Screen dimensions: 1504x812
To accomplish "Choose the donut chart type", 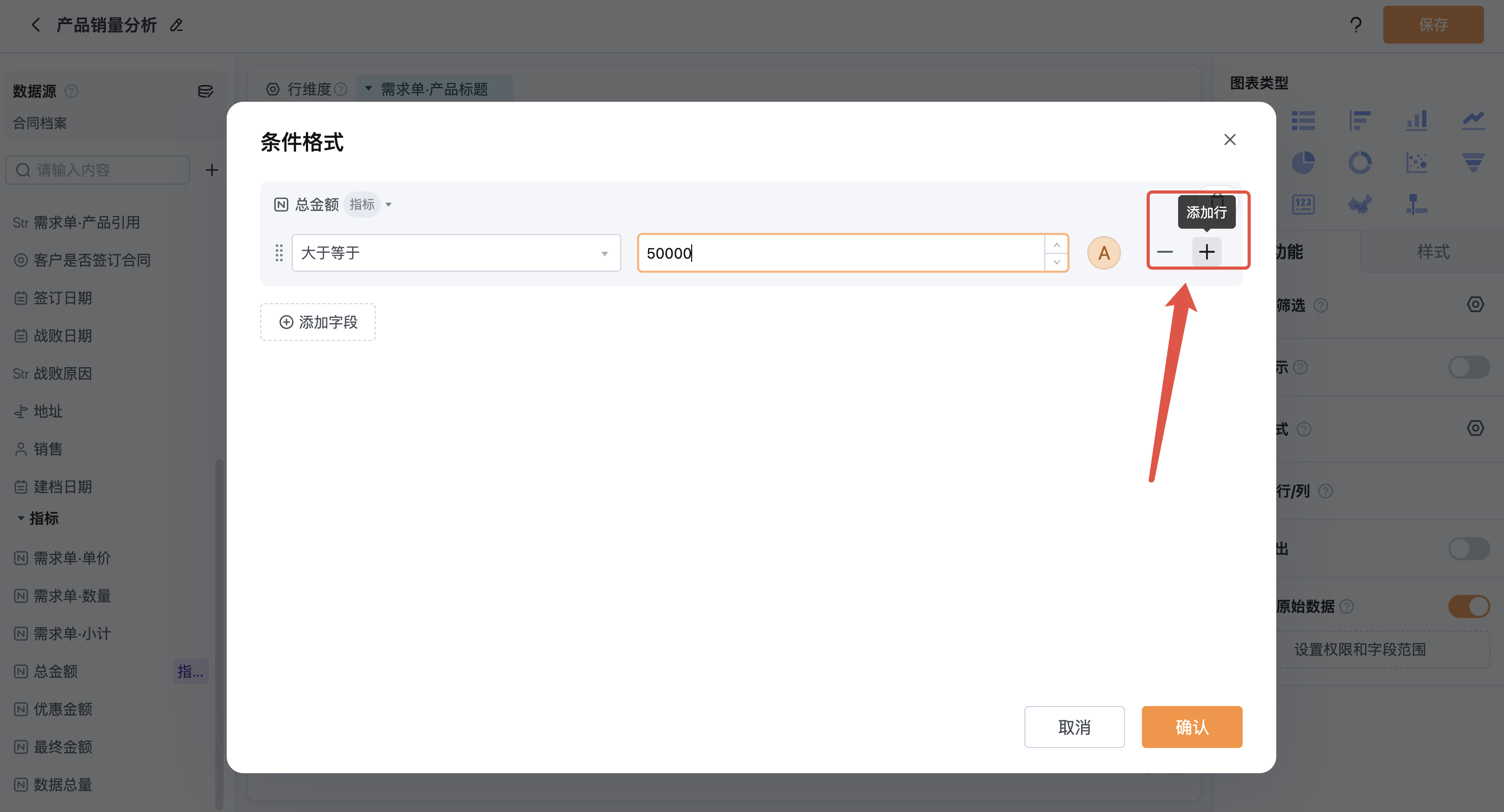I will coord(1360,163).
